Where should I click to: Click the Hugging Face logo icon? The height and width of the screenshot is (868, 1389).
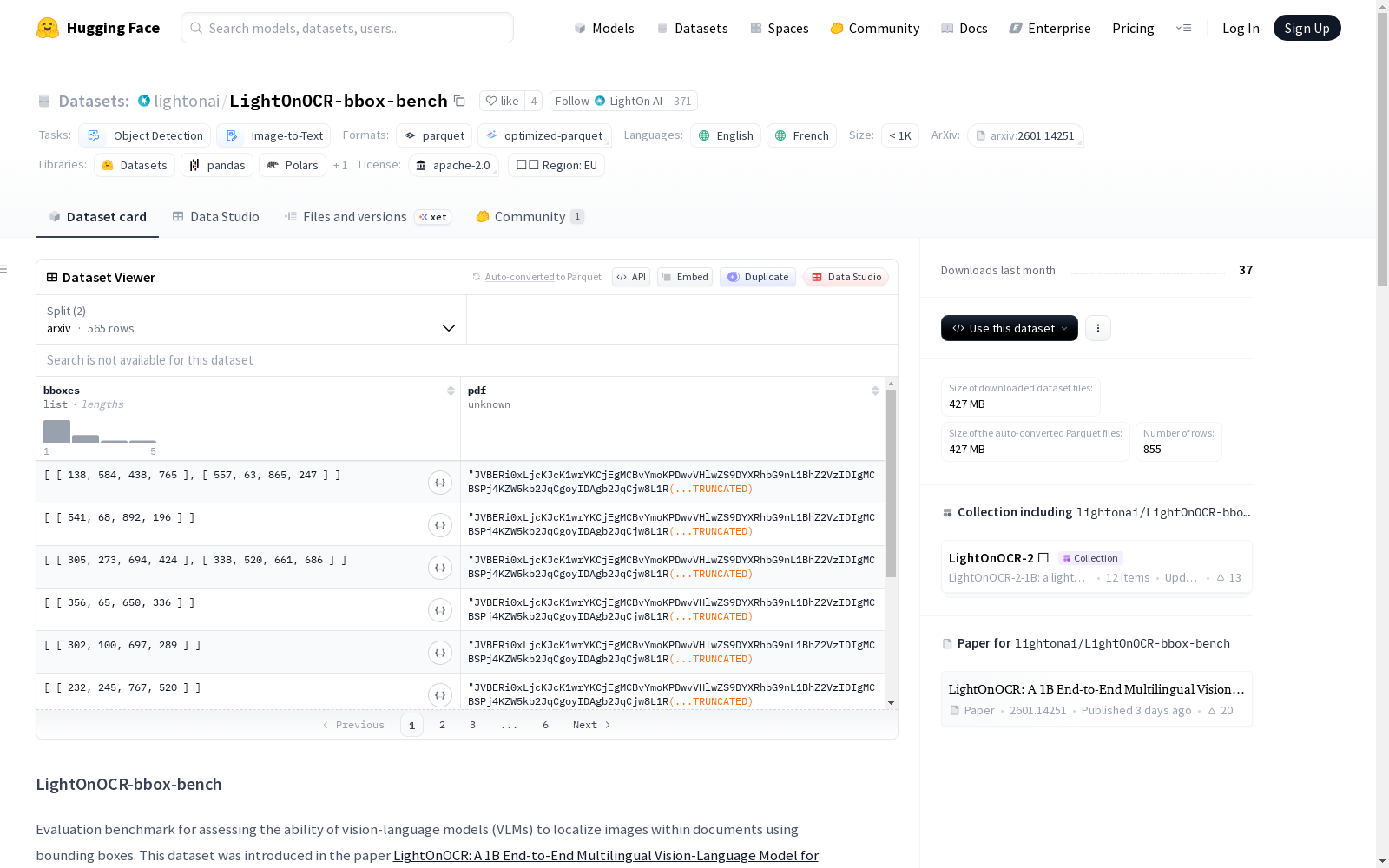pos(48,28)
